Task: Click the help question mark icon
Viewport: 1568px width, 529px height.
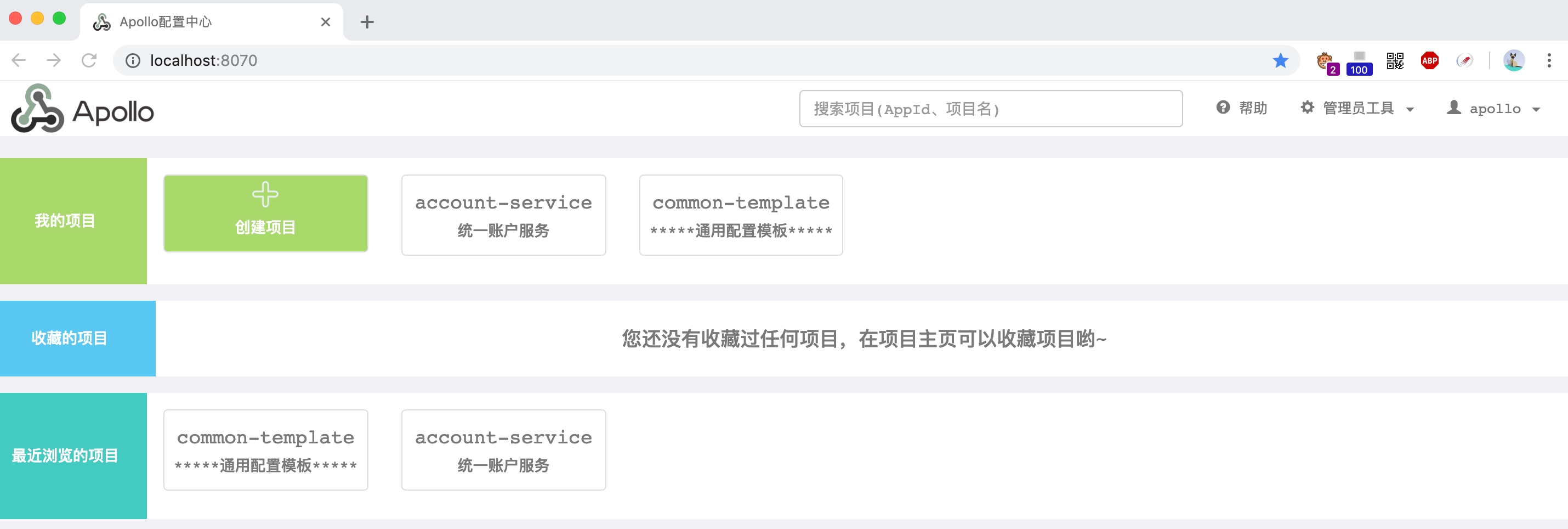Action: [x=1223, y=108]
